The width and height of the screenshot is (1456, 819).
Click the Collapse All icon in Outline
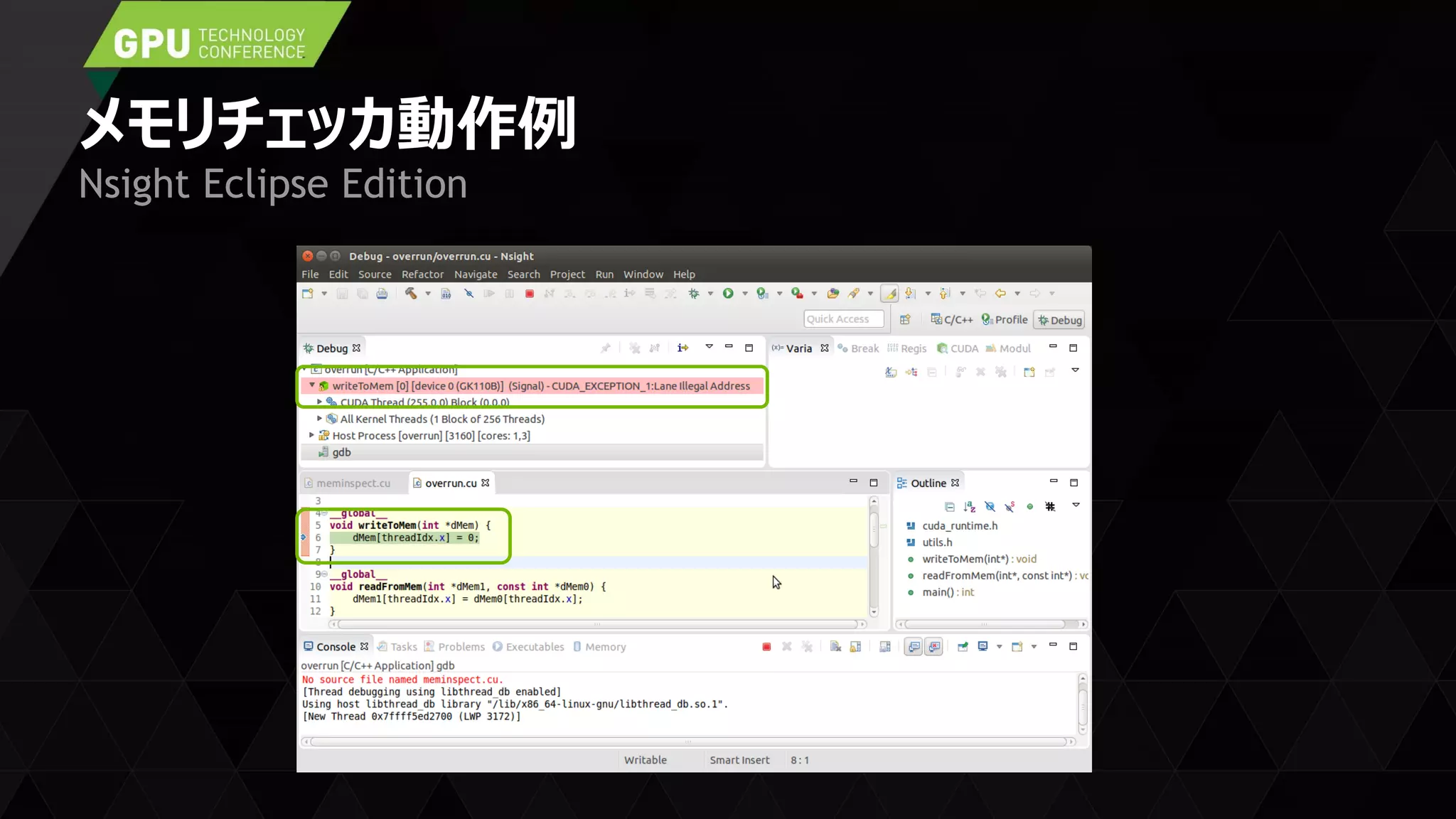click(x=950, y=507)
